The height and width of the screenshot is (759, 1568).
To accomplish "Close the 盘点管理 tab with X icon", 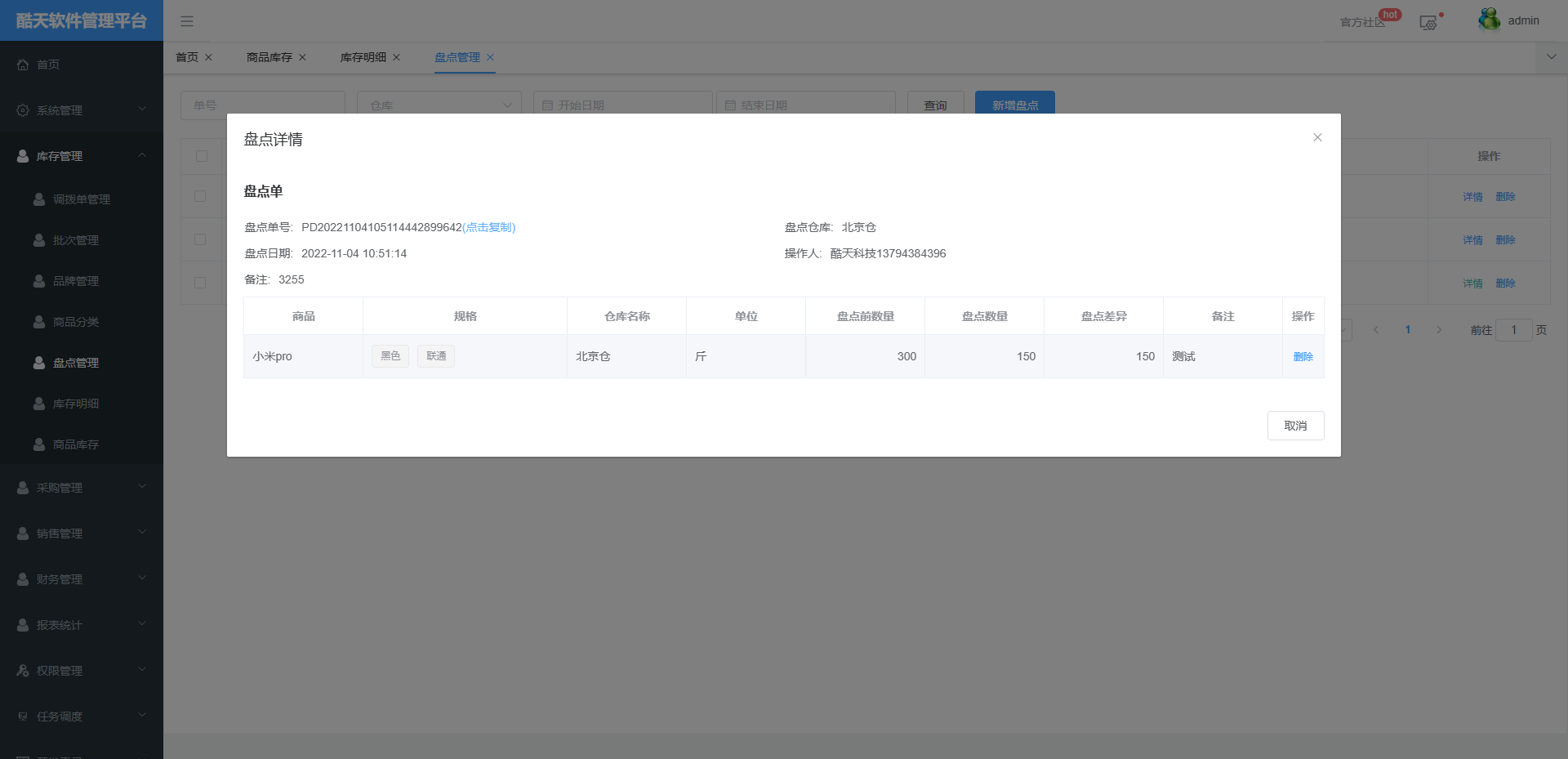I will (x=490, y=57).
